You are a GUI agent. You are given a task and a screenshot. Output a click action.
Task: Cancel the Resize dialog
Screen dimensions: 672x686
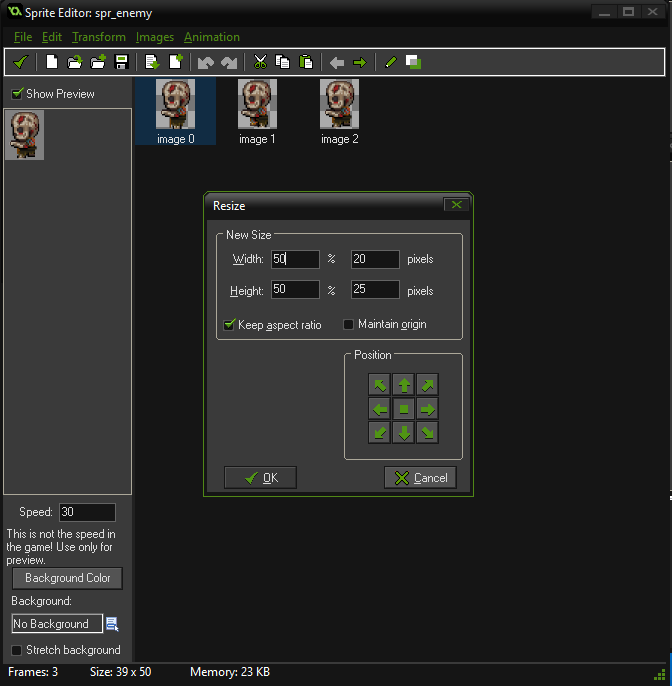420,478
